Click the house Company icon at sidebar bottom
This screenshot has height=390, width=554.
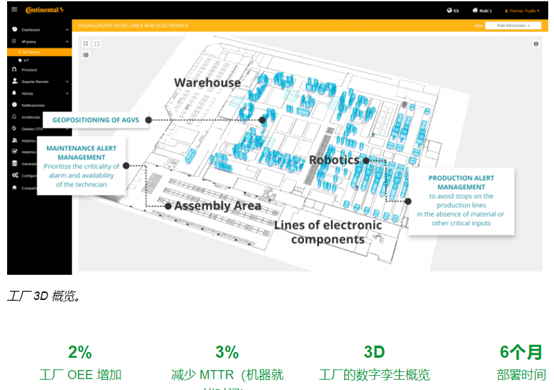pyautogui.click(x=14, y=188)
